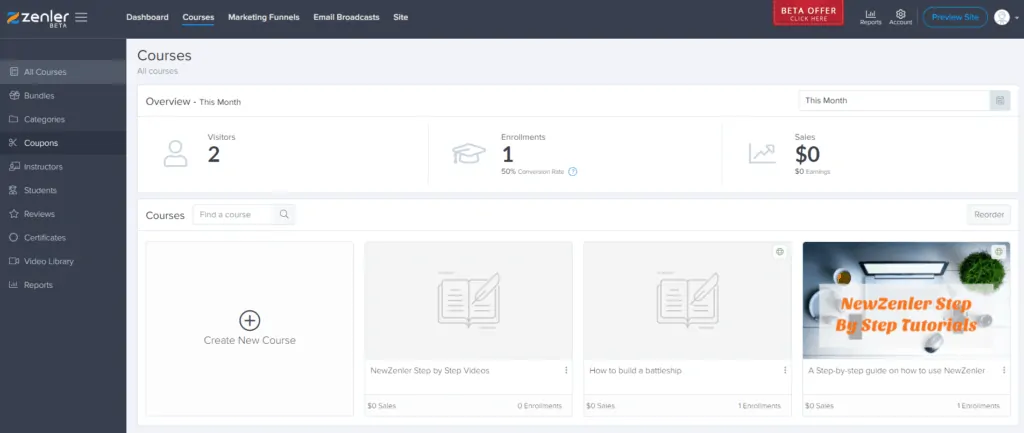Open options menu for NewZenler Step by Step Videos
This screenshot has height=433, width=1024.
566,370
